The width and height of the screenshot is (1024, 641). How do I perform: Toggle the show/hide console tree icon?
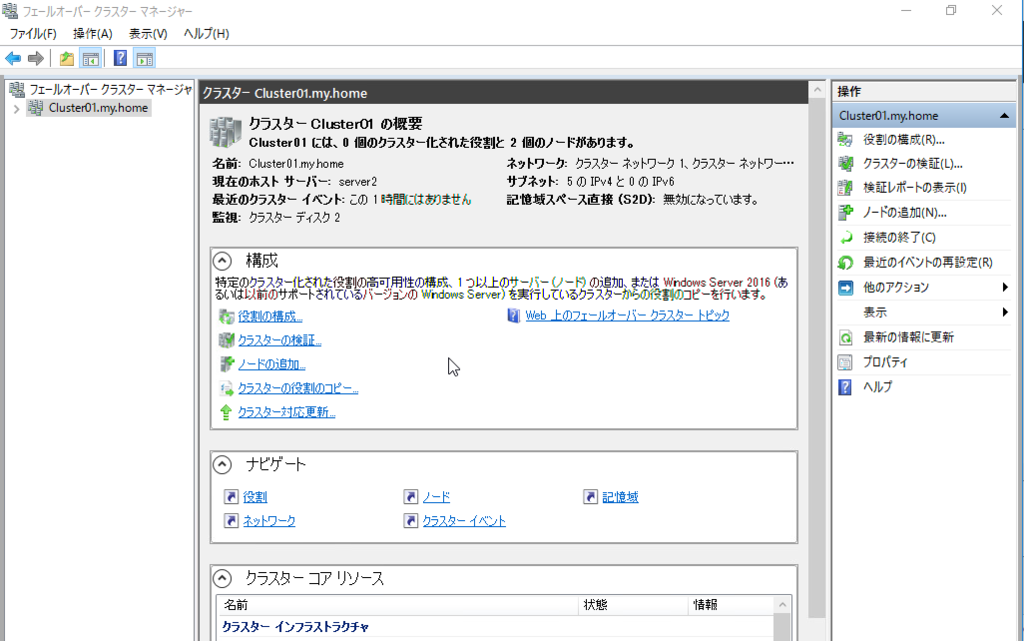[x=91, y=59]
